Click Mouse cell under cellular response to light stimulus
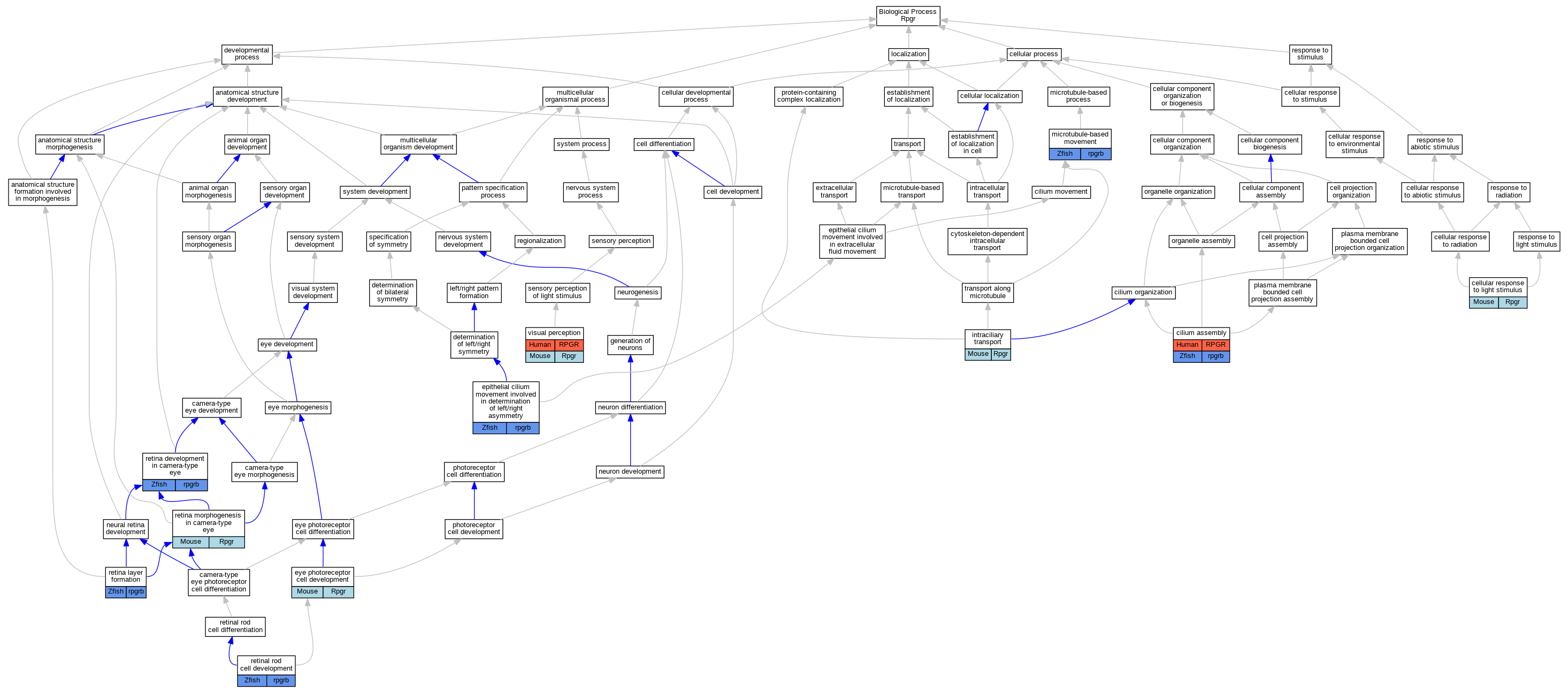The width and height of the screenshot is (1568, 692). click(x=1483, y=302)
